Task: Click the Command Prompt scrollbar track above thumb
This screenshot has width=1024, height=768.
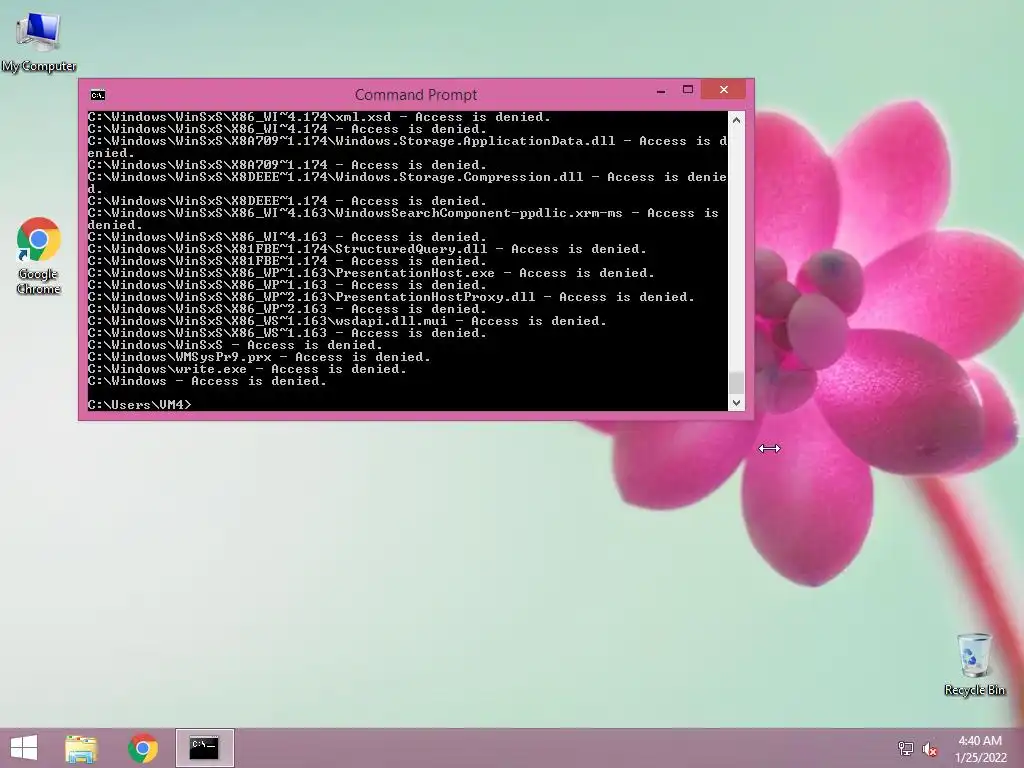Action: pos(736,250)
